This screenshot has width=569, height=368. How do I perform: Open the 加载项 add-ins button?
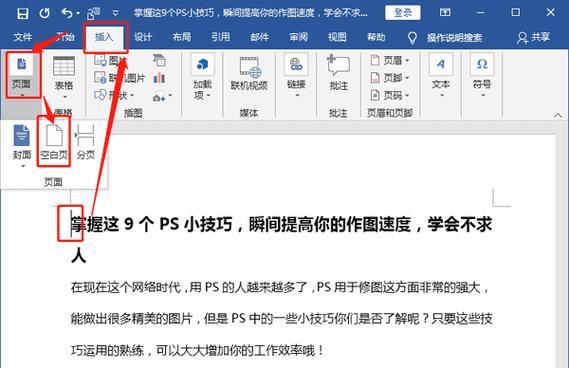pyautogui.click(x=202, y=77)
